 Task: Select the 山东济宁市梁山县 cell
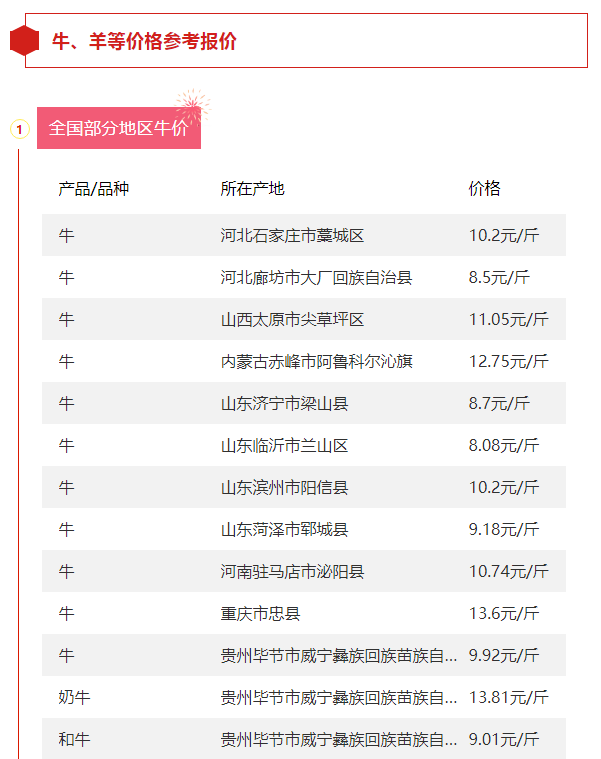pos(284,404)
